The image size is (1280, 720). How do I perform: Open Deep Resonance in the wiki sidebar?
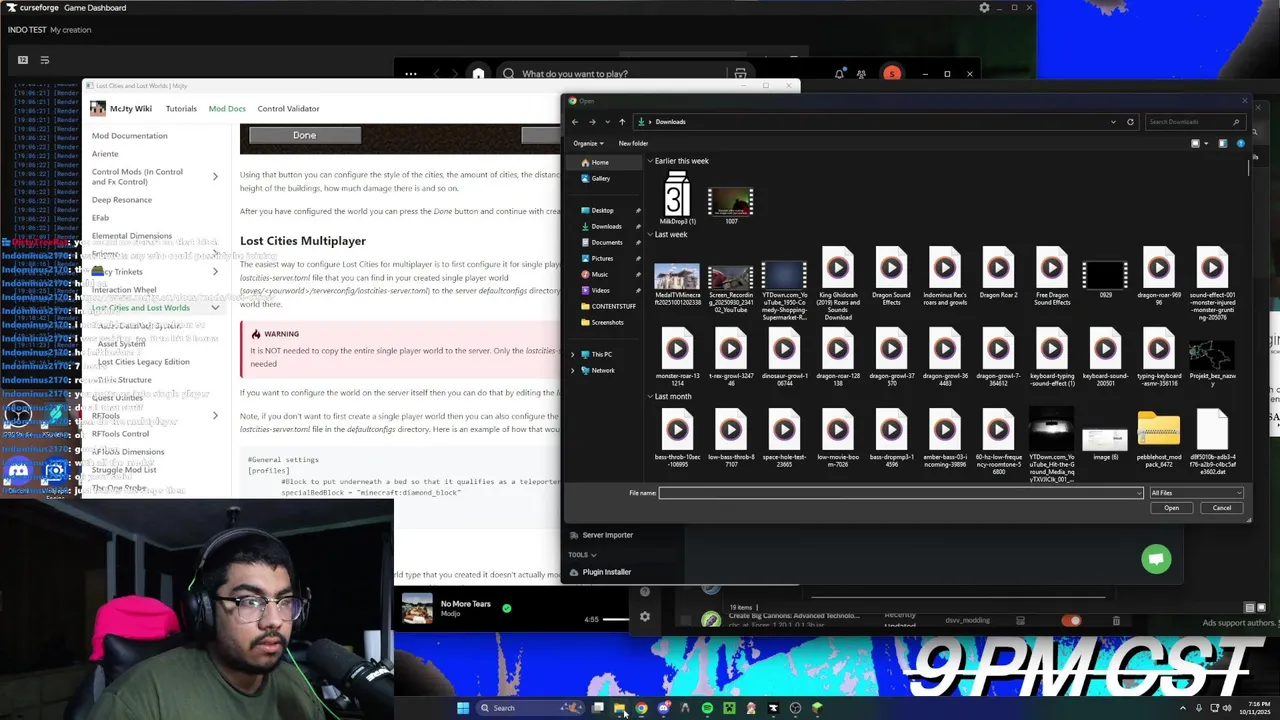tap(122, 200)
